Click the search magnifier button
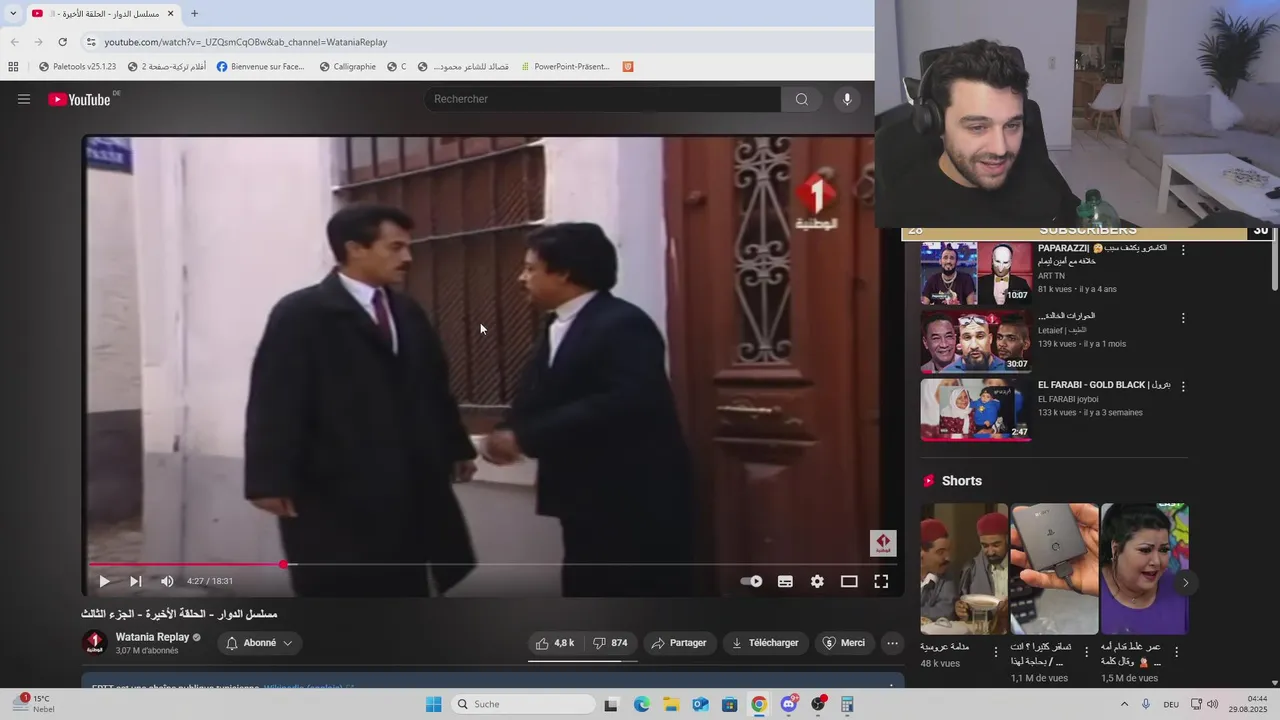 [801, 99]
